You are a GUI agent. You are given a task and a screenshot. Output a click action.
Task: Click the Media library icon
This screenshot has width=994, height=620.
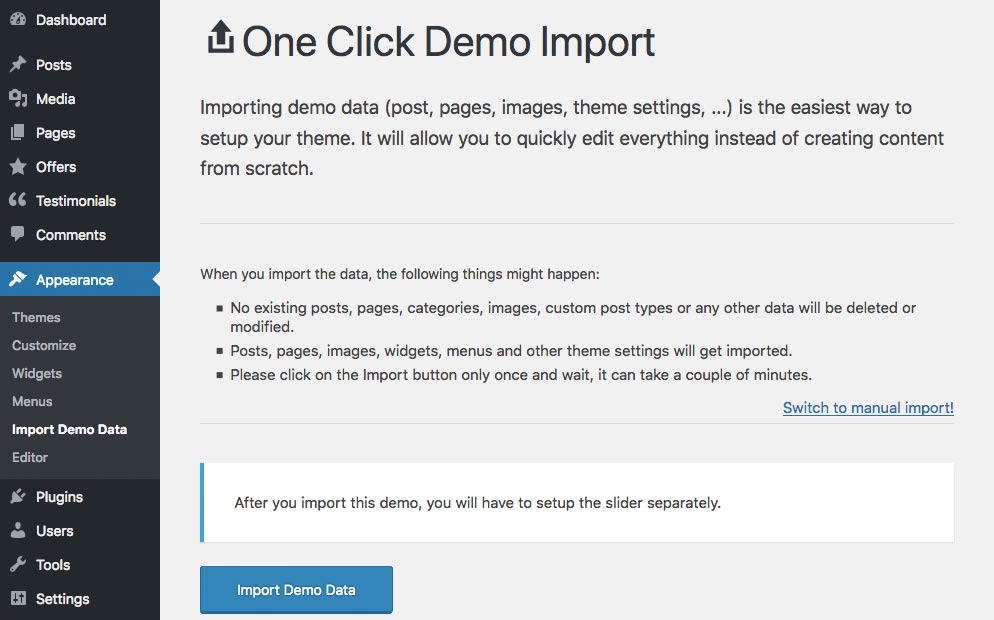[18, 98]
